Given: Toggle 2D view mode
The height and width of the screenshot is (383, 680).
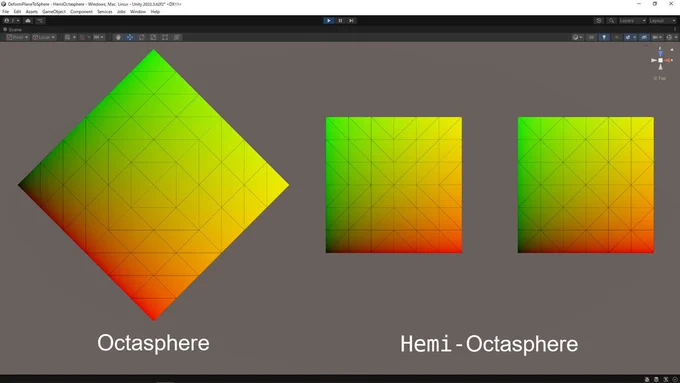Looking at the screenshot, I should [x=591, y=37].
